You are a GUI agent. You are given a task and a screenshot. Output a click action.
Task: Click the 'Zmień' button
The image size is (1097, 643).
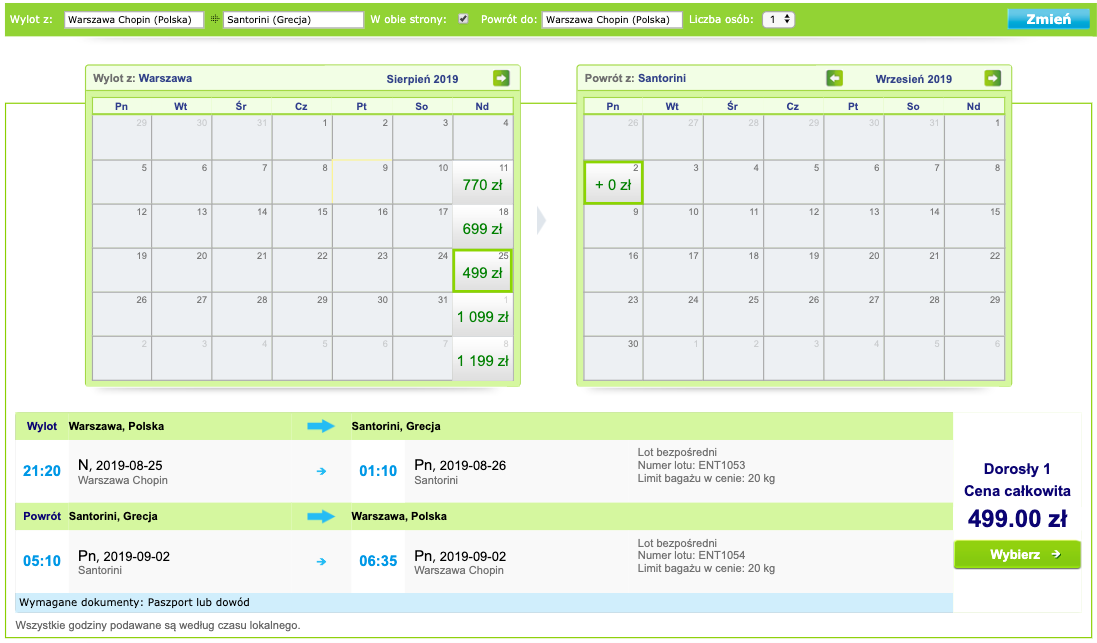tap(1047, 19)
